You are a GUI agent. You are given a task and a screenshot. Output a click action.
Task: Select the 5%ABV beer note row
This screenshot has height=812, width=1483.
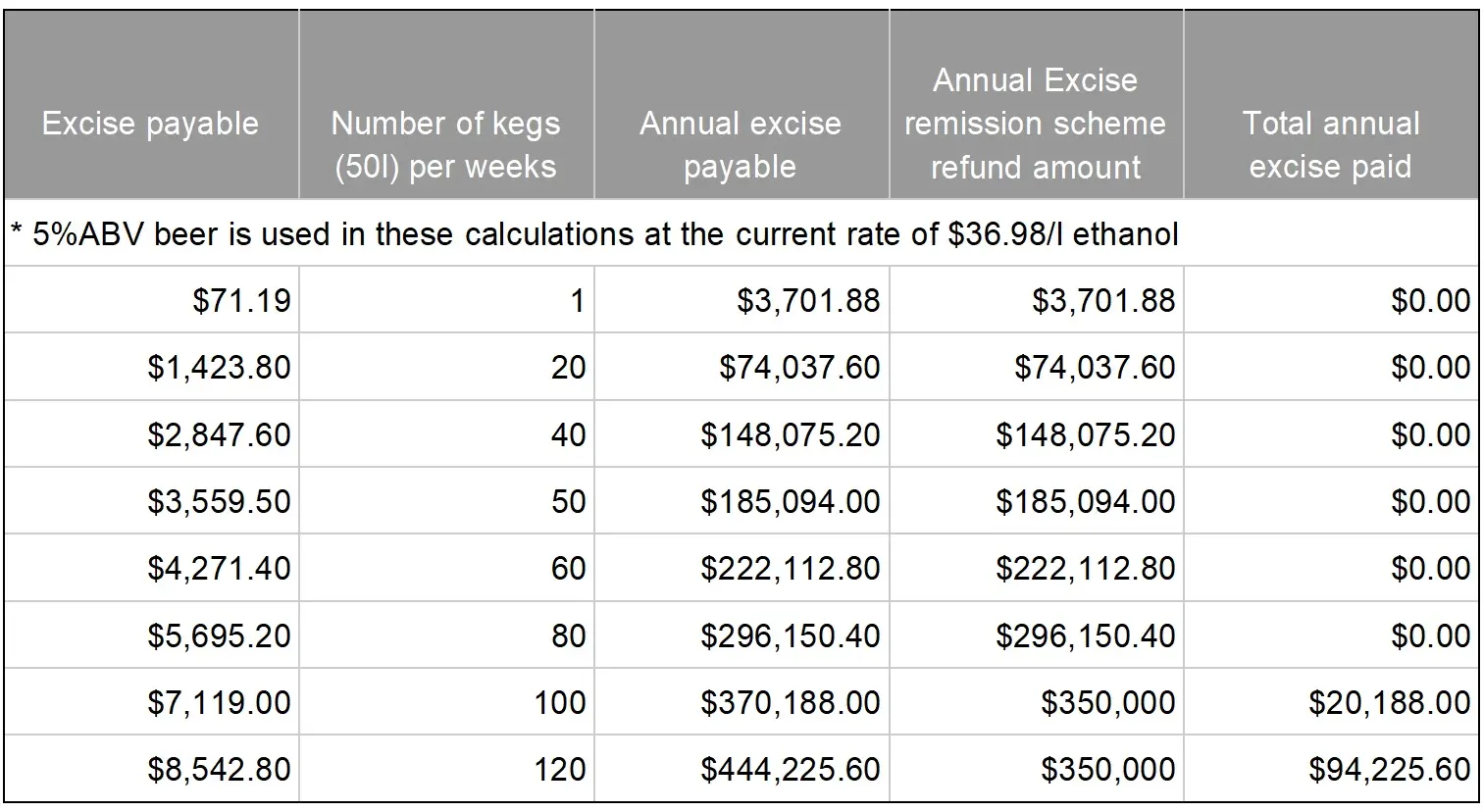594,234
